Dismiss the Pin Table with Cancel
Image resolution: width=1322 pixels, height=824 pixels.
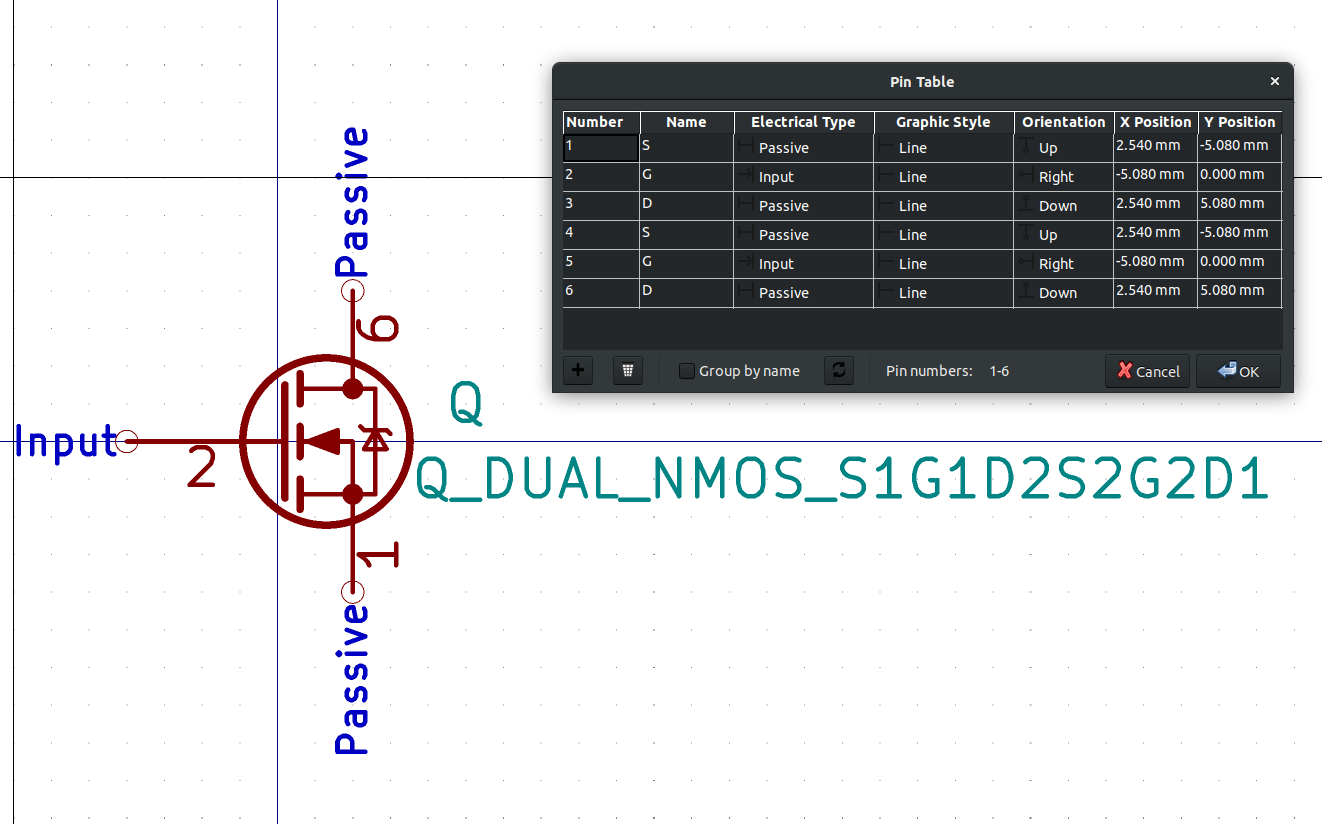point(1147,371)
